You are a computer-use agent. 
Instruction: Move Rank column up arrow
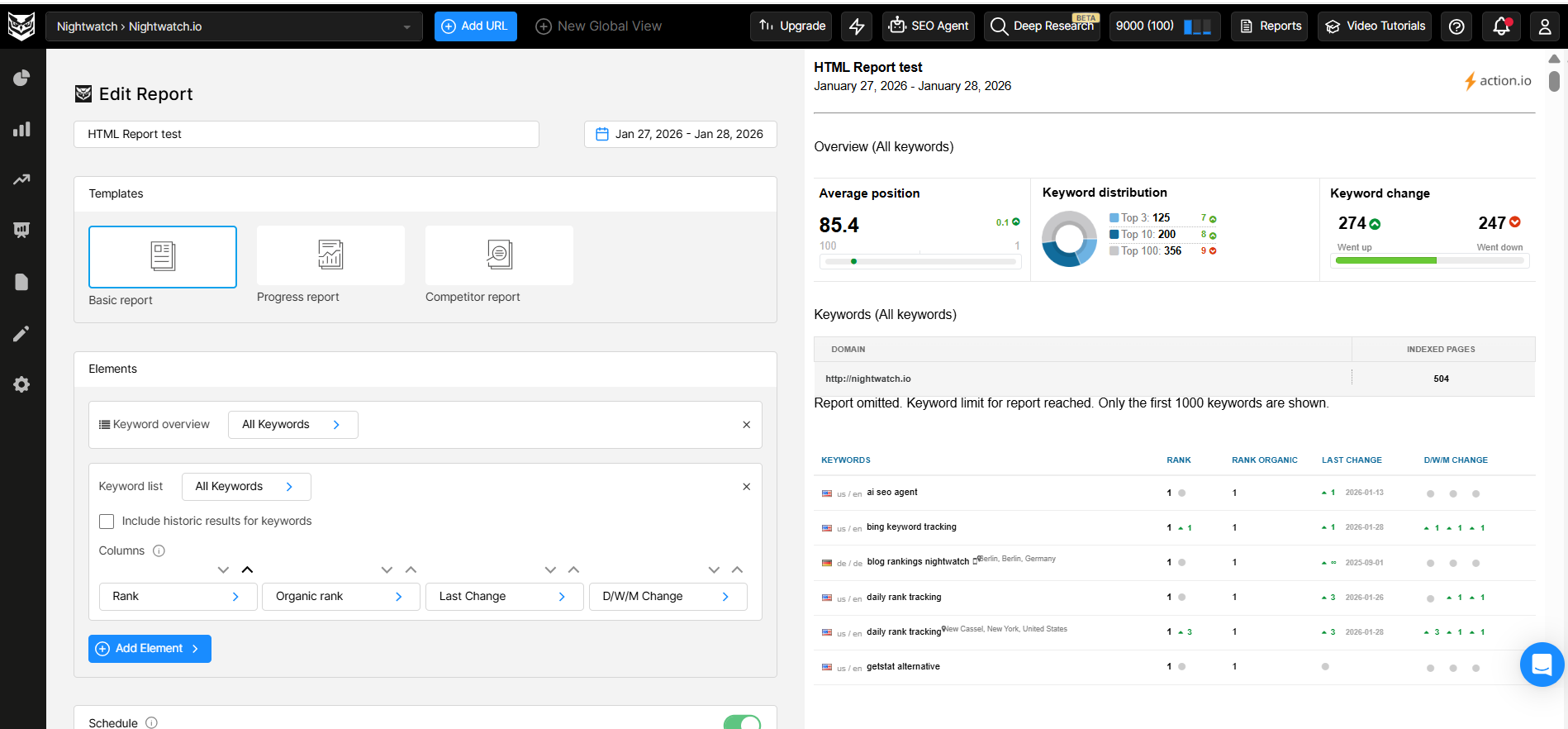(x=247, y=569)
